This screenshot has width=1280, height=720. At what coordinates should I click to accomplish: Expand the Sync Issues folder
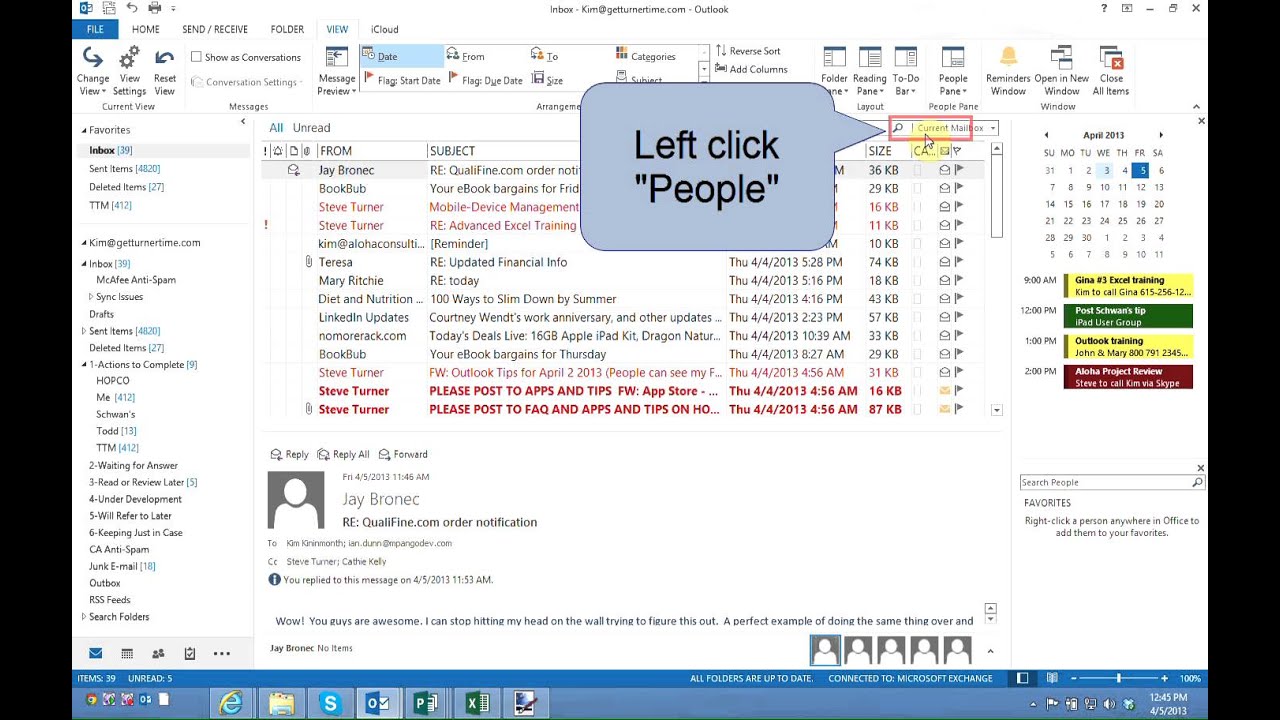(x=91, y=297)
